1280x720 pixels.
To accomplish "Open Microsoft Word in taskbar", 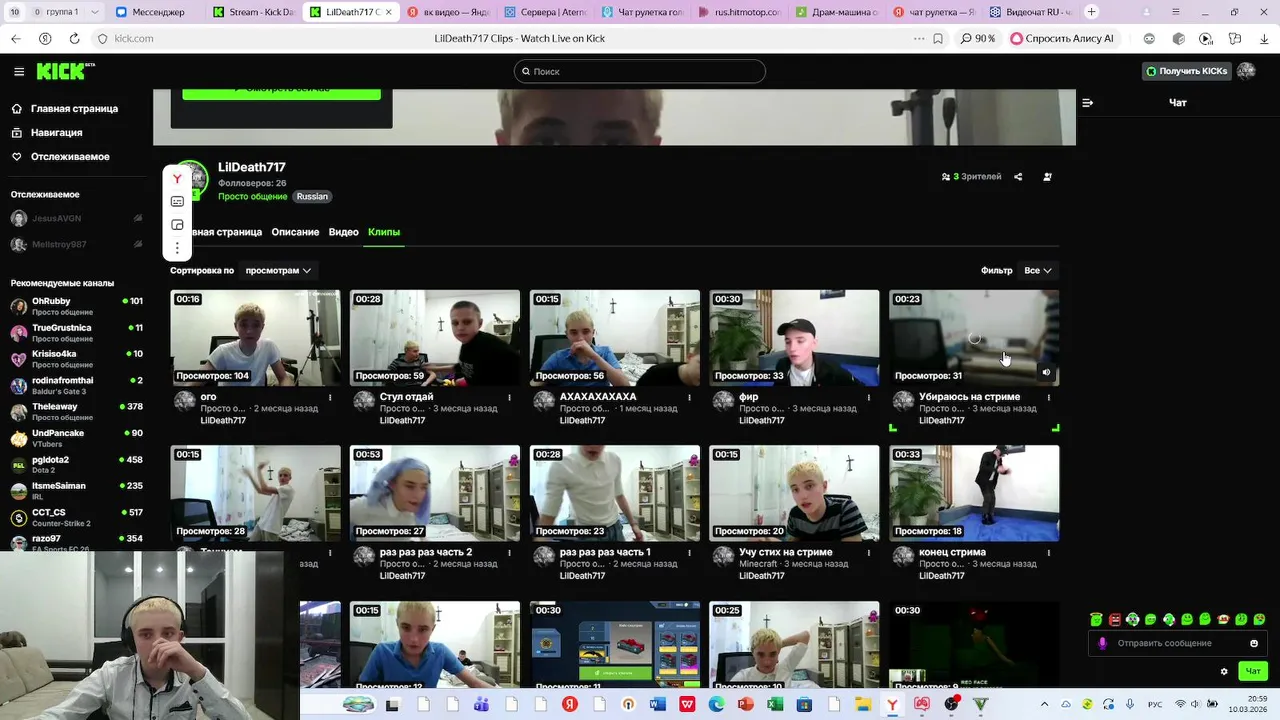I will click(657, 704).
